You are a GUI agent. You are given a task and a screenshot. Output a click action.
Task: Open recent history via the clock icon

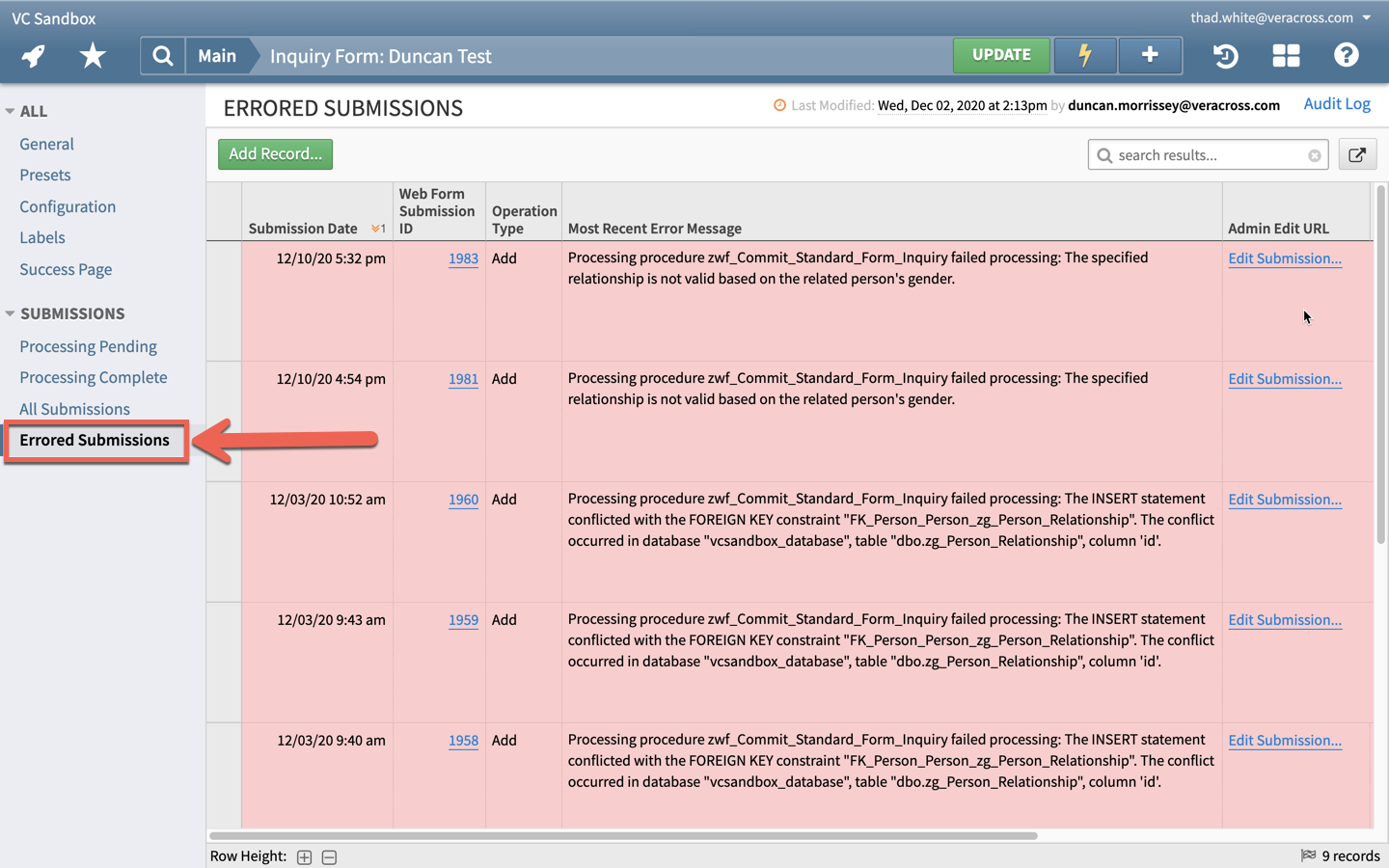pos(1225,55)
